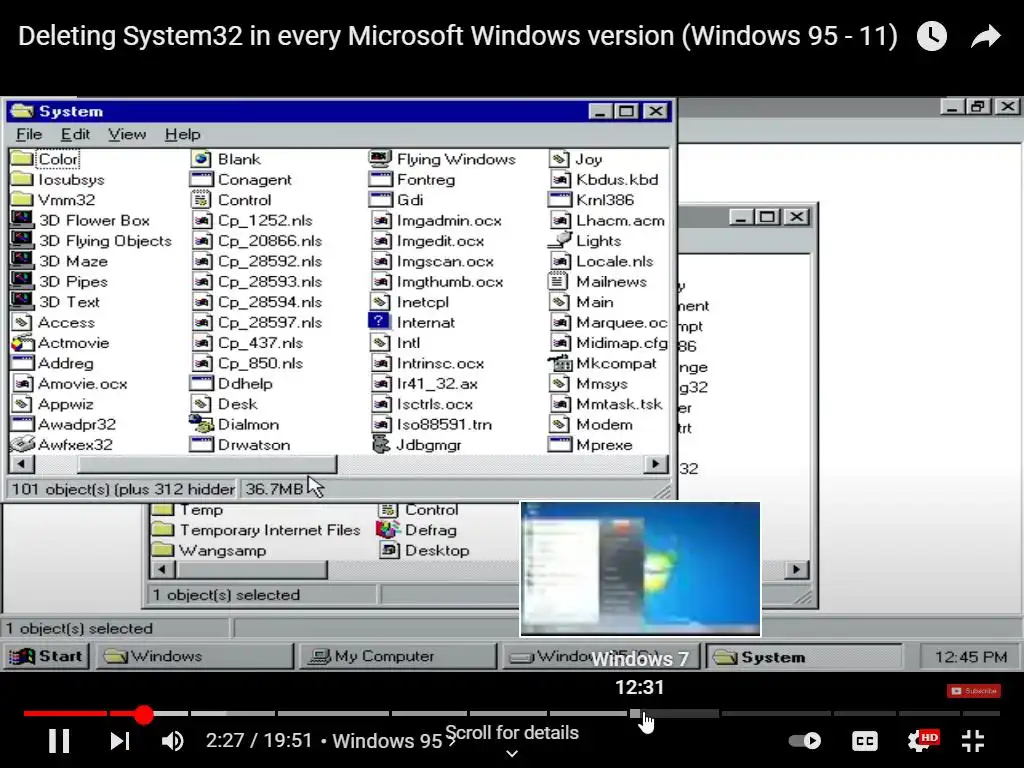Click the video title text
Viewport: 1024px width, 768px height.
pyautogui.click(x=458, y=36)
